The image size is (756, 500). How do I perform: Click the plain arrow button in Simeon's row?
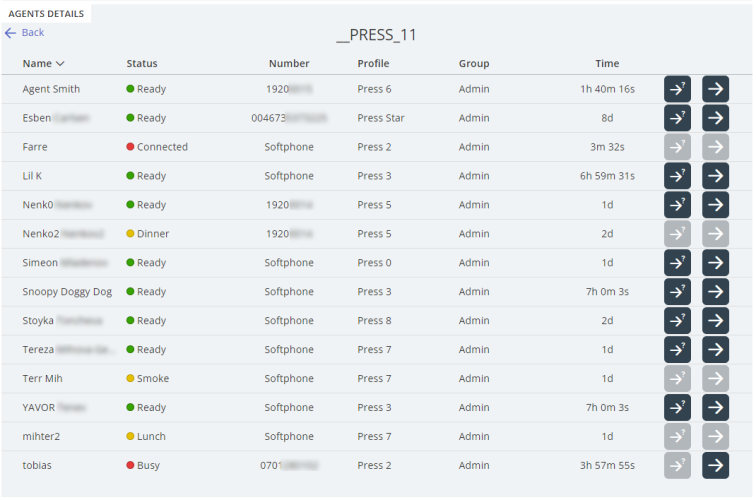[715, 263]
